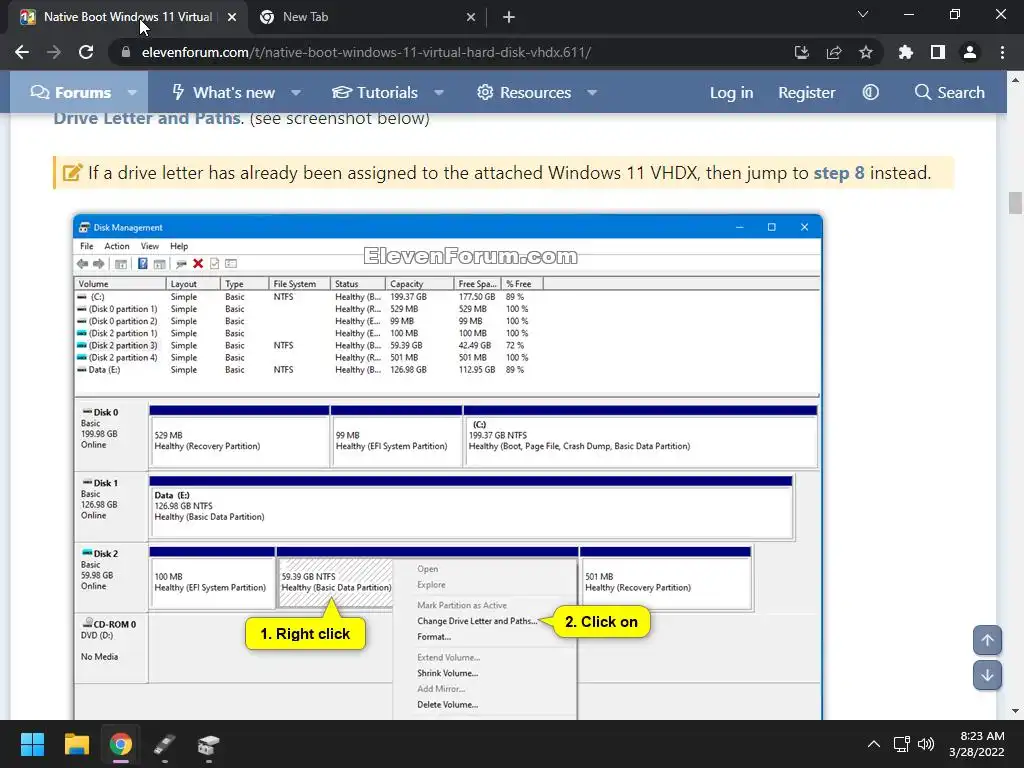The width and height of the screenshot is (1024, 768).
Task: Close the New Tab browser tab
Action: 471,17
